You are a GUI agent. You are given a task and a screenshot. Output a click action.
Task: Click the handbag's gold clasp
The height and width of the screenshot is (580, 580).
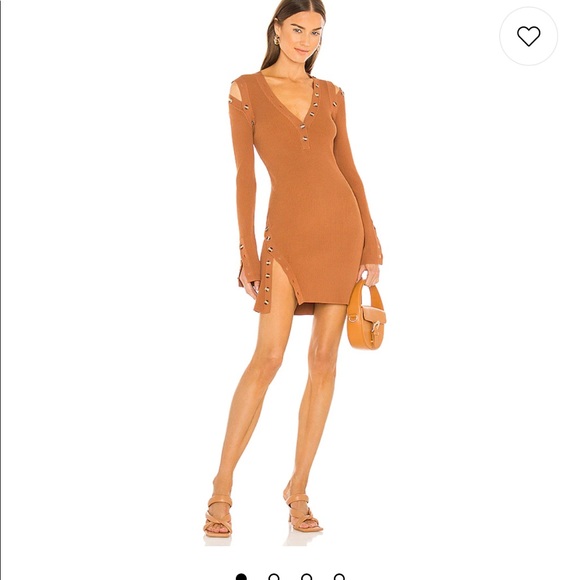pos(376,328)
